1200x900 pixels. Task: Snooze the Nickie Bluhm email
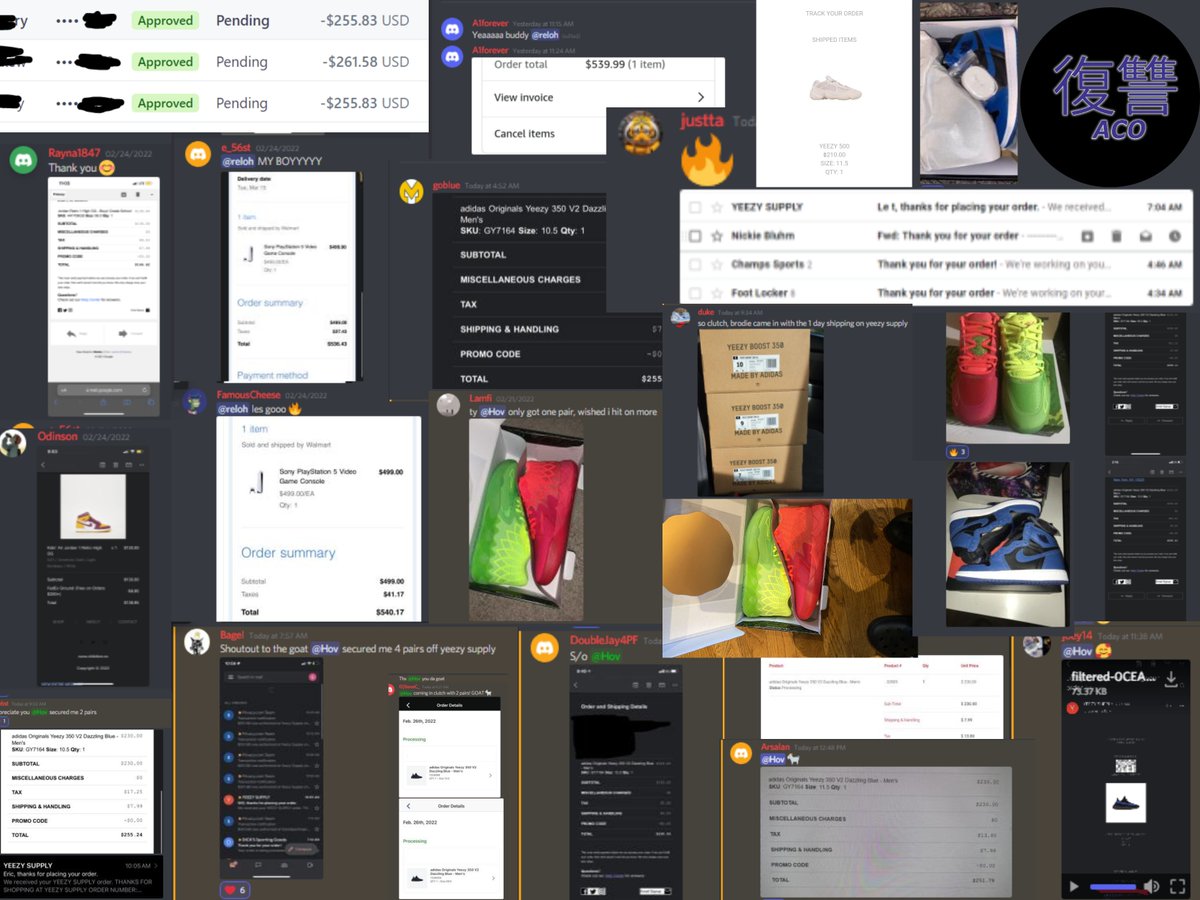[x=1175, y=236]
